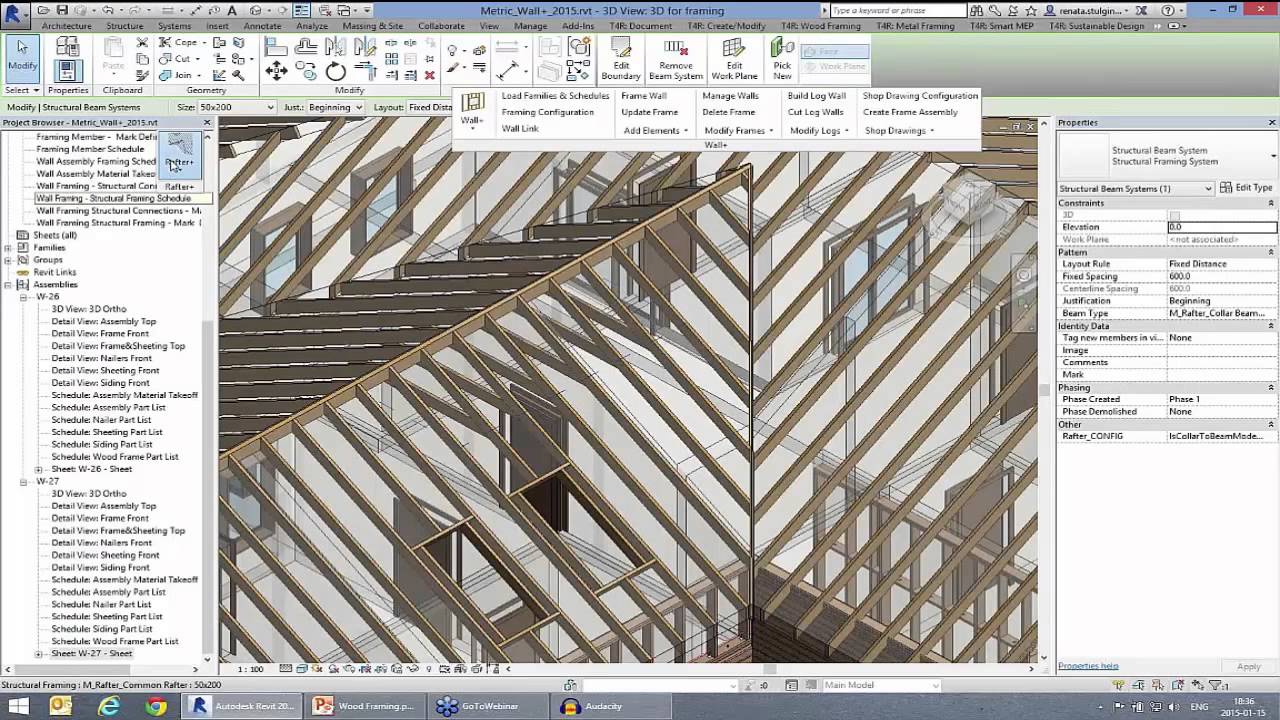Open the Edit Work Plane tool
Image resolution: width=1280 pixels, height=720 pixels.
[734, 60]
